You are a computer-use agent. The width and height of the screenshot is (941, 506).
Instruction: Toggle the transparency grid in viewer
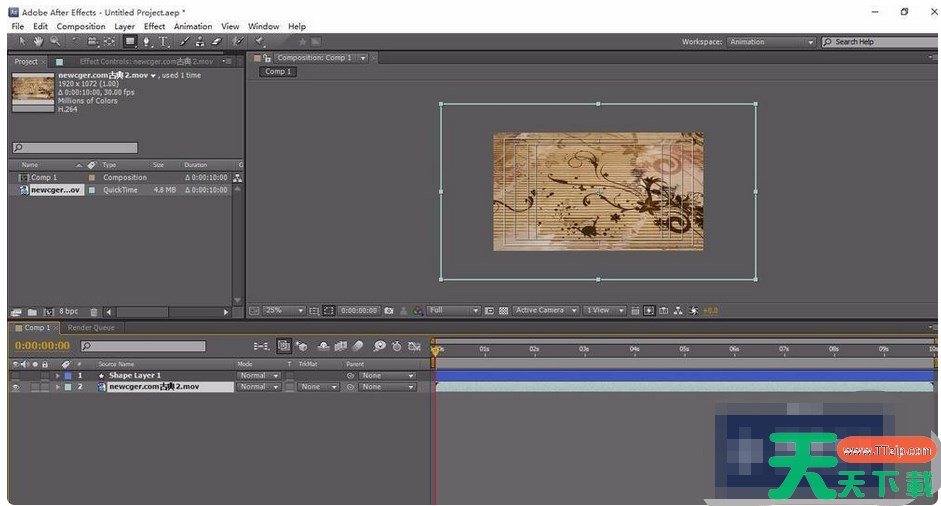point(503,311)
